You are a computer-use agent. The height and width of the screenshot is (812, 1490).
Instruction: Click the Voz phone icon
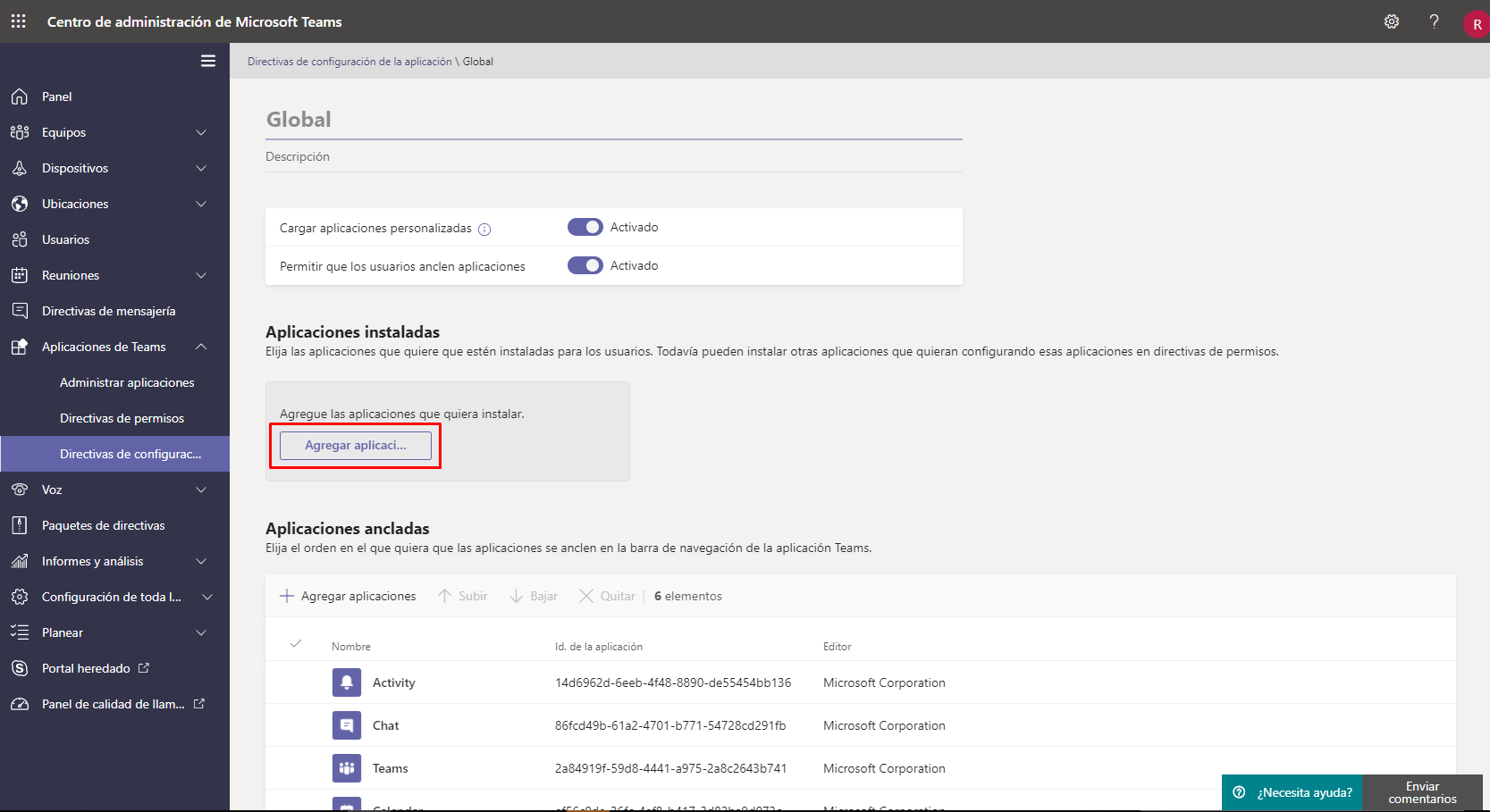click(x=20, y=490)
